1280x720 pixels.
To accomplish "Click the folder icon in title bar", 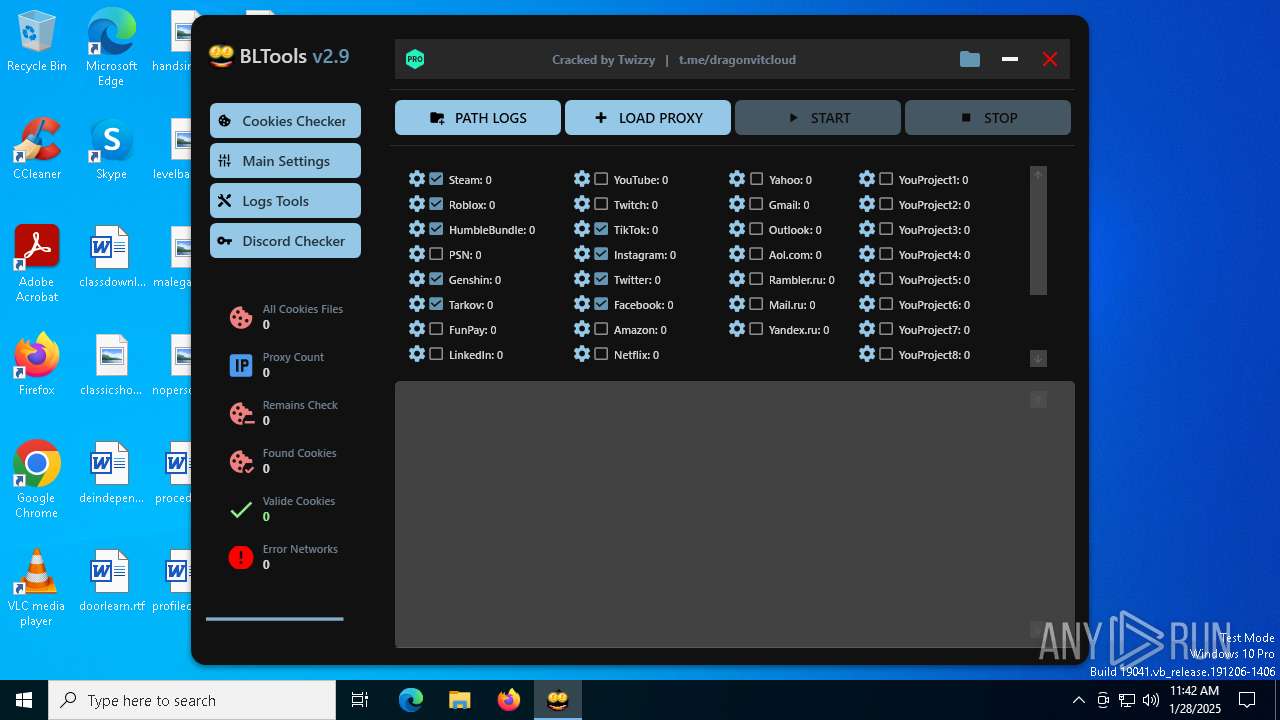I will (970, 59).
